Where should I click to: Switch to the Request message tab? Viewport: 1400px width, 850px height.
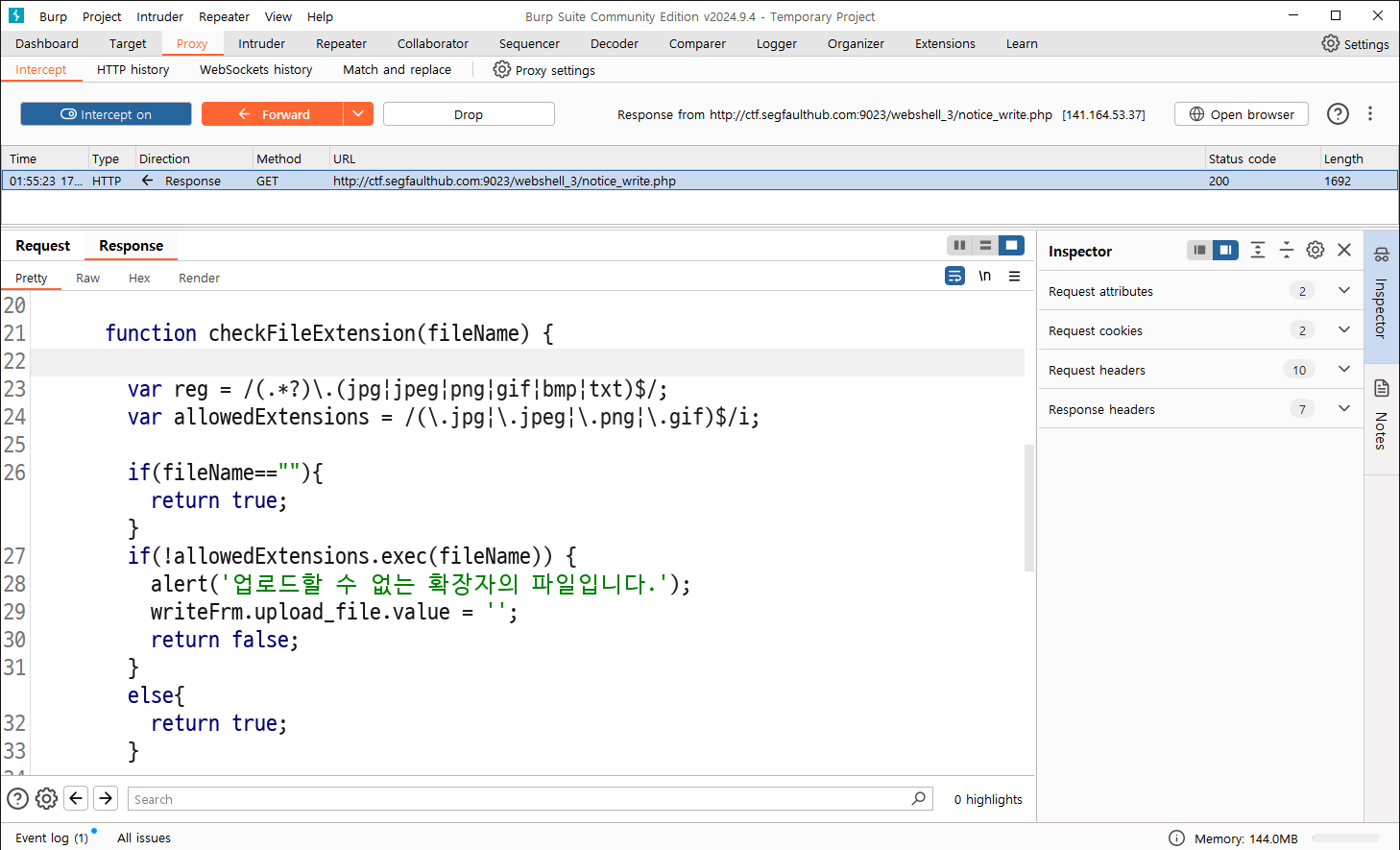tap(42, 245)
